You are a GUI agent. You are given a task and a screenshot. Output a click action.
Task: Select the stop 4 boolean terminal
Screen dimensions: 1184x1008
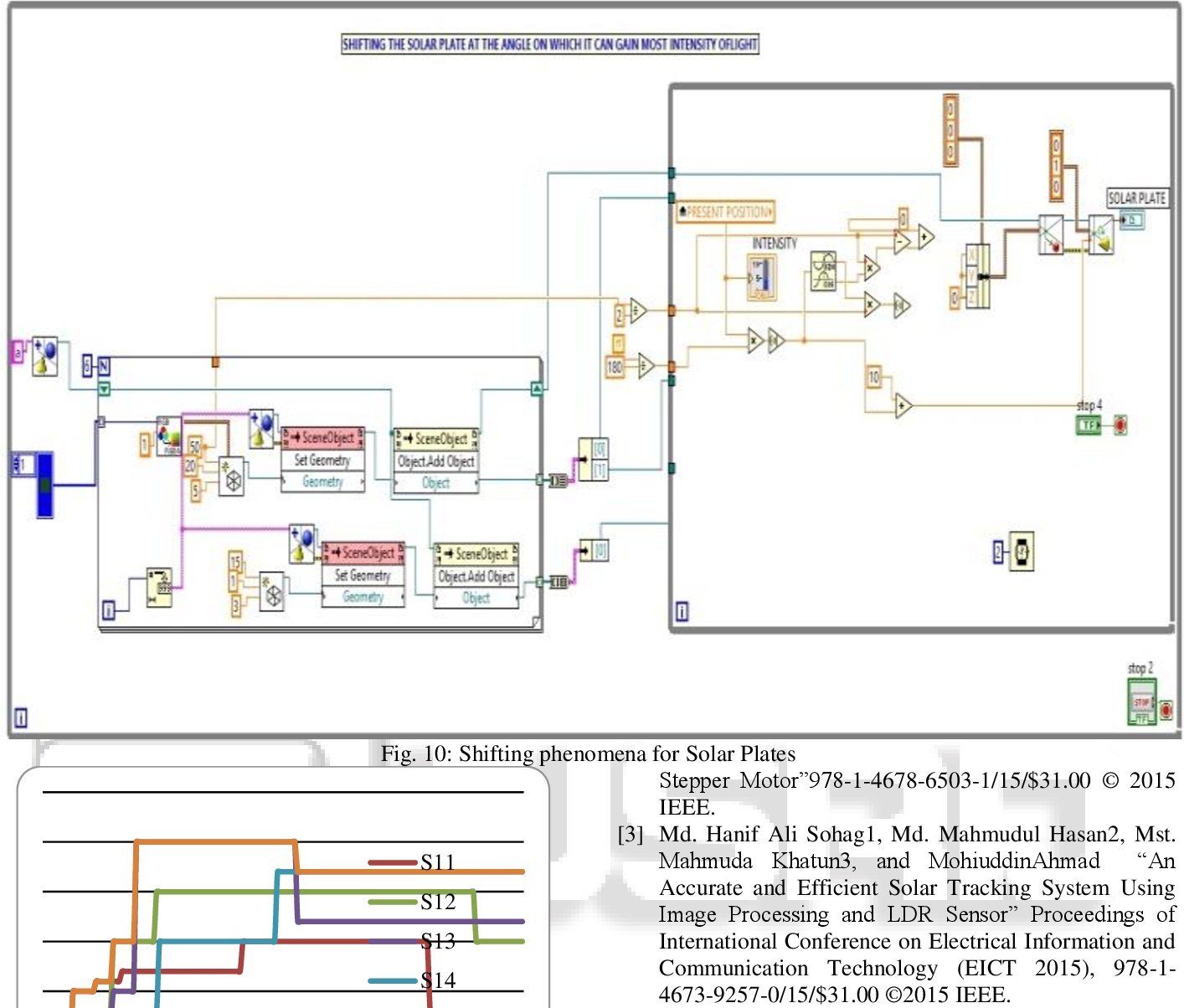click(1089, 425)
